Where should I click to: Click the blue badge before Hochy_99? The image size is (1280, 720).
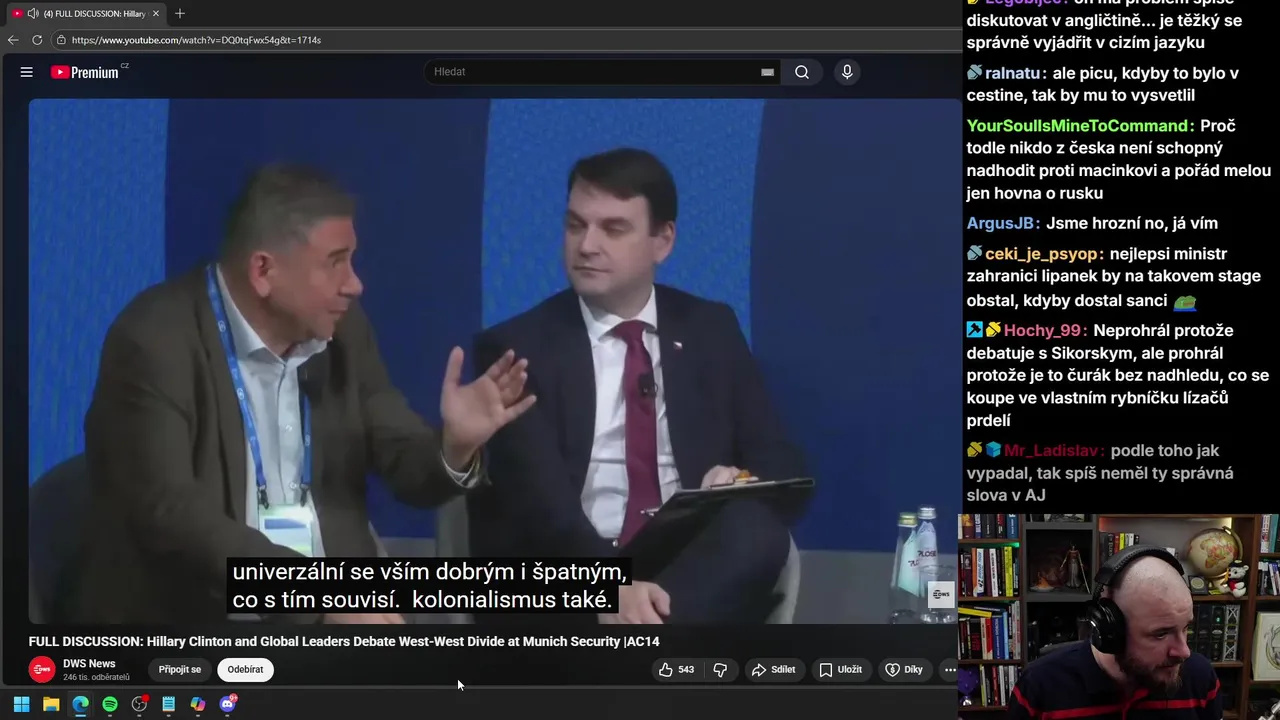(974, 330)
